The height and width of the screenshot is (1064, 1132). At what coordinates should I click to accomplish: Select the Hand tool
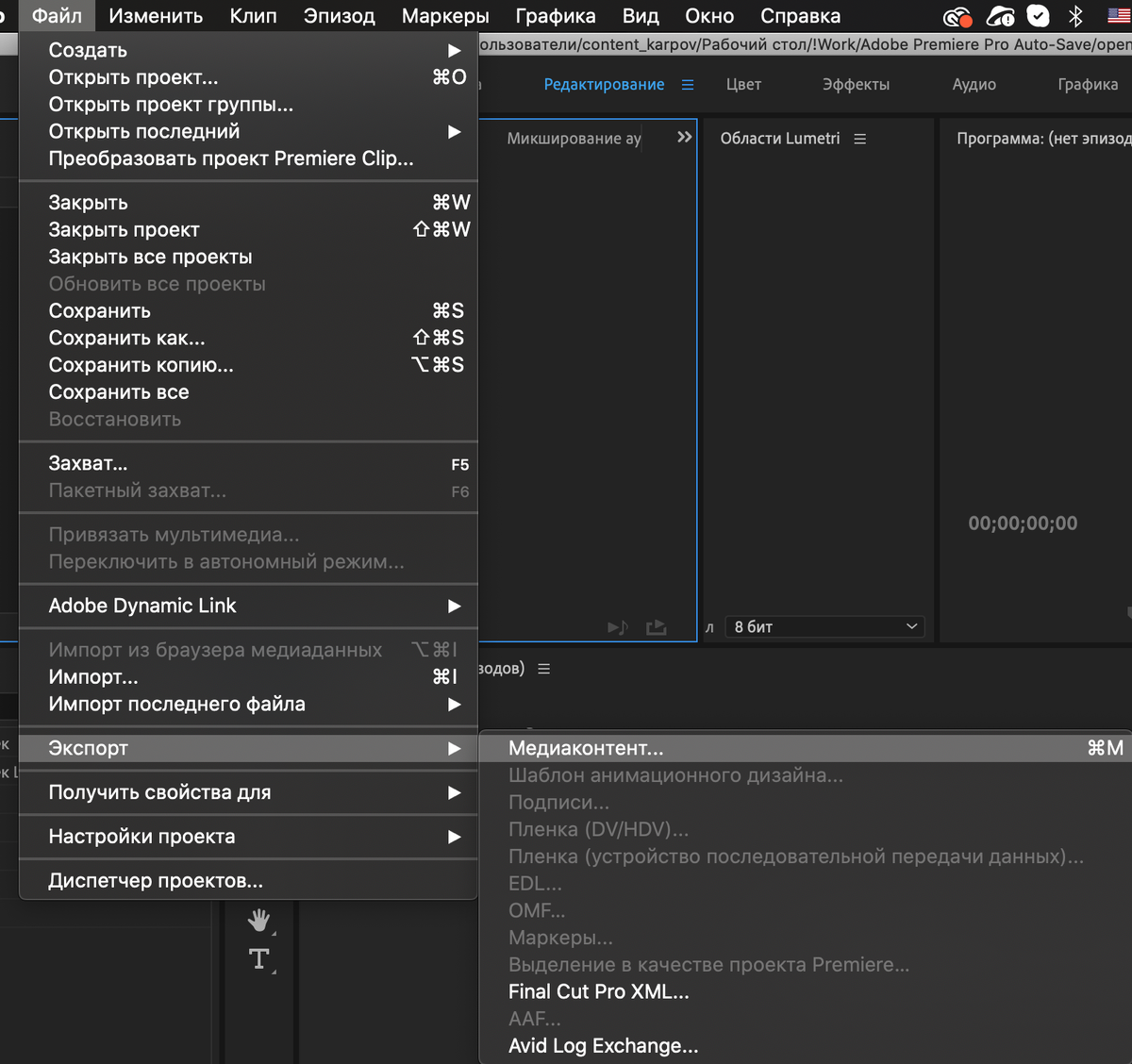pyautogui.click(x=258, y=920)
